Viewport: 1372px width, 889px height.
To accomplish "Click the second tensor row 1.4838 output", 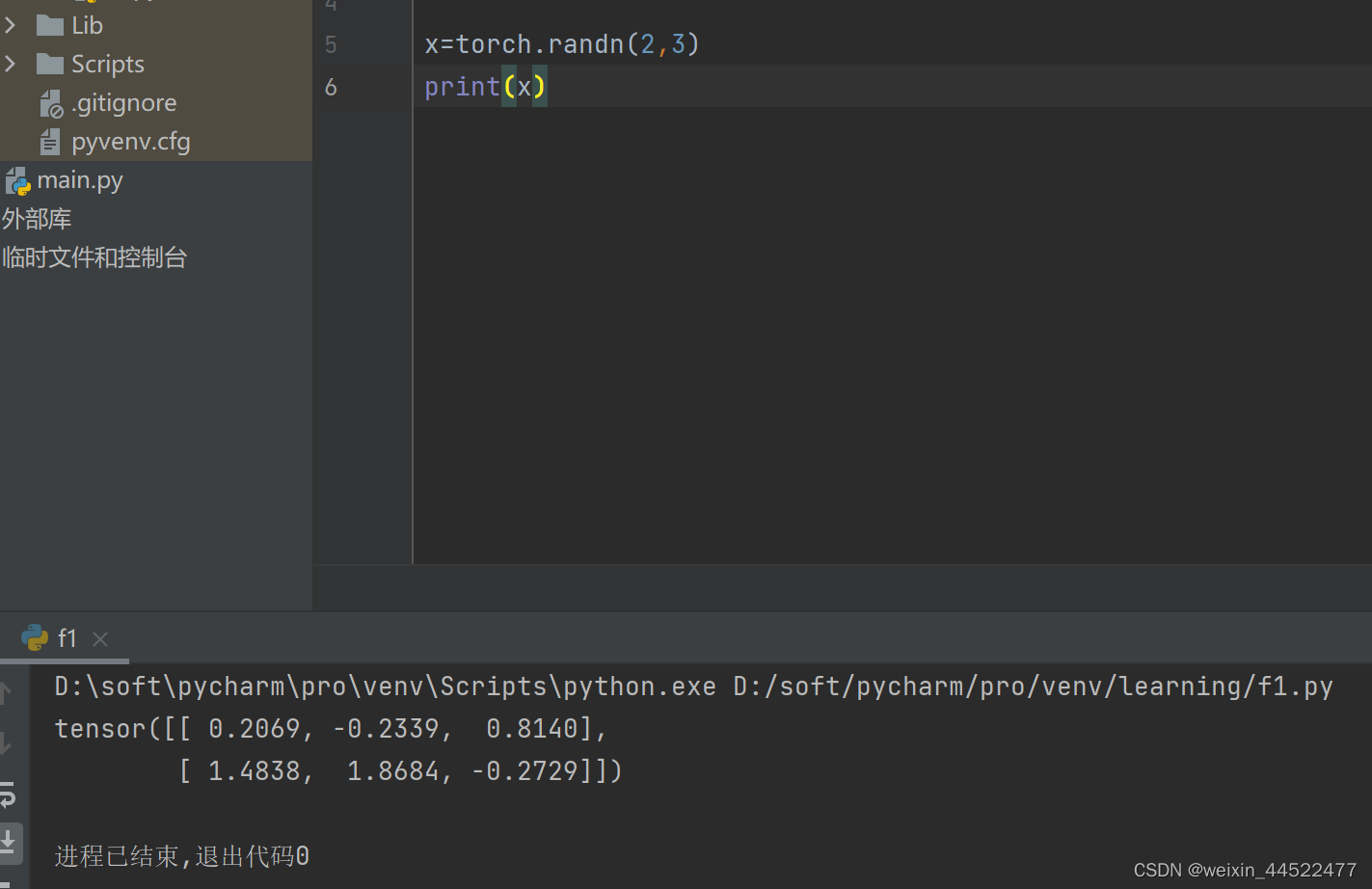I will click(401, 771).
